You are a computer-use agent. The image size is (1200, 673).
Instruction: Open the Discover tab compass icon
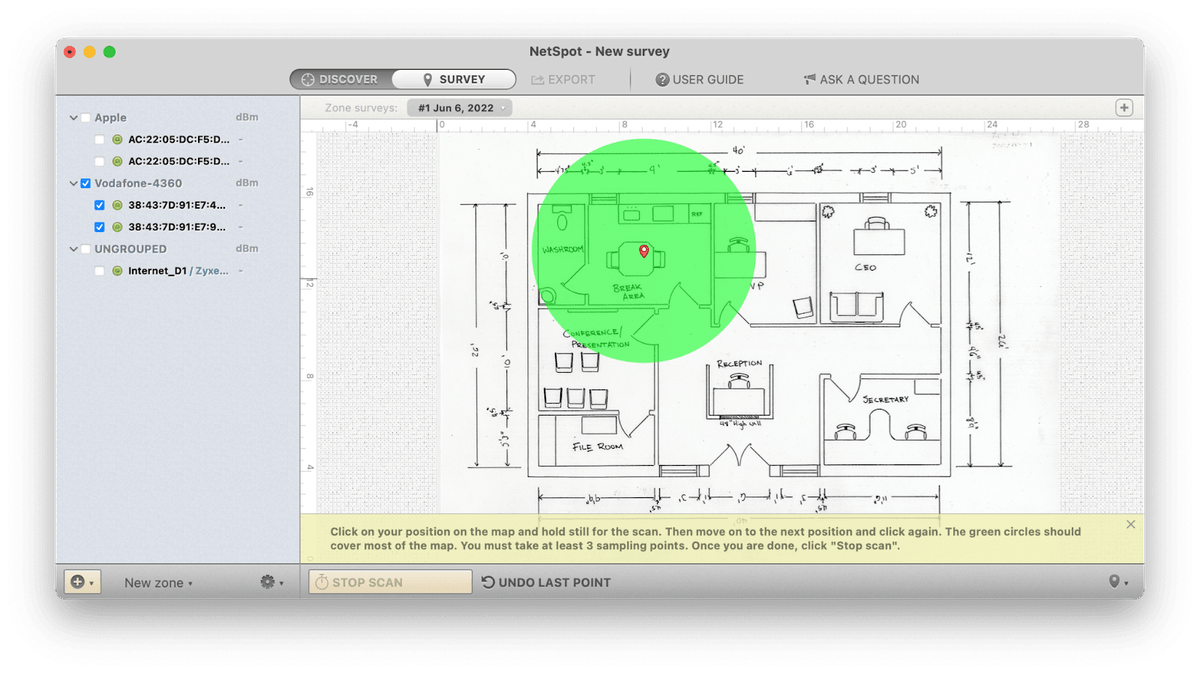click(306, 79)
